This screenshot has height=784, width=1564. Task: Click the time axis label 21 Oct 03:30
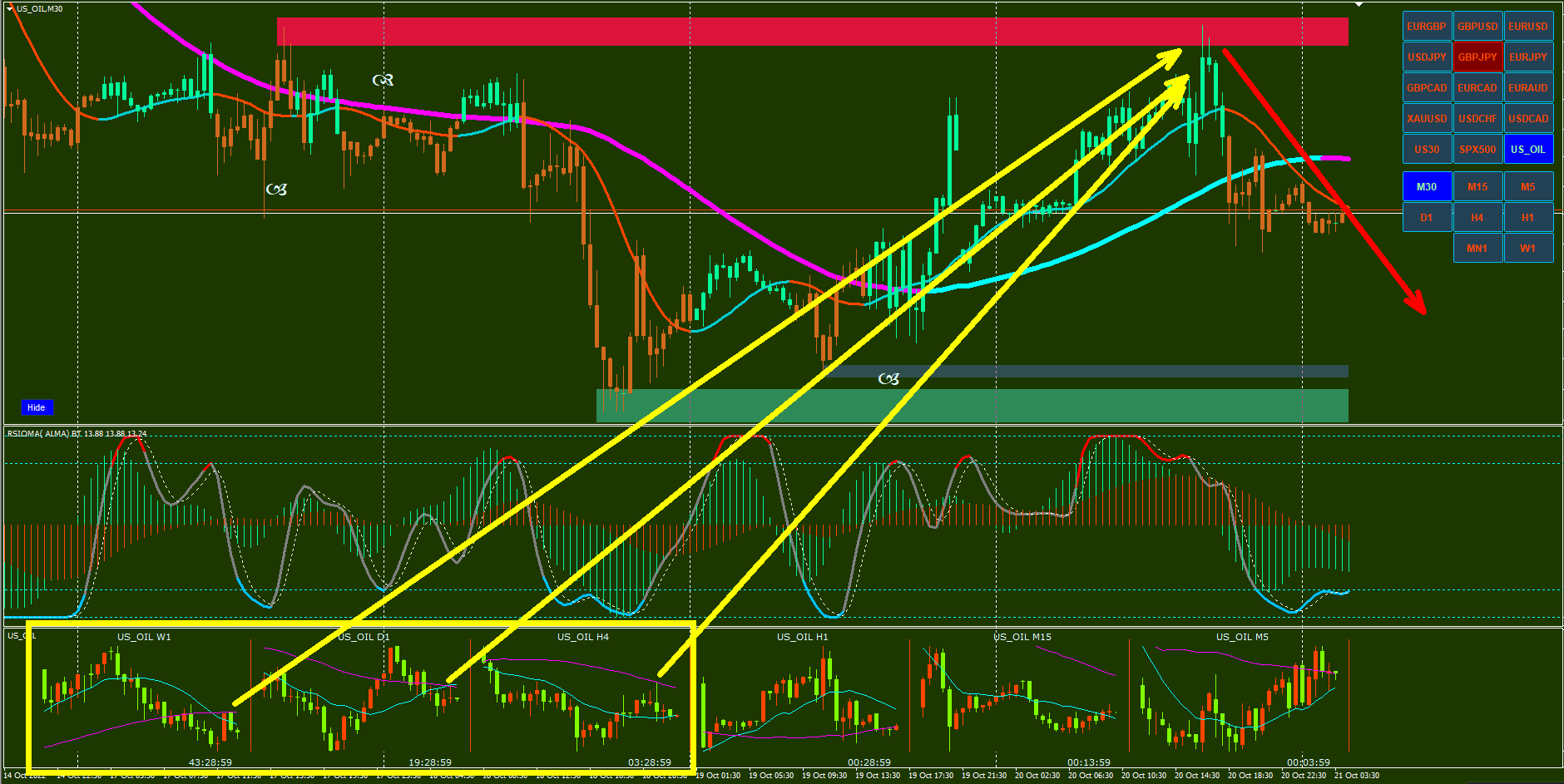[x=1357, y=776]
